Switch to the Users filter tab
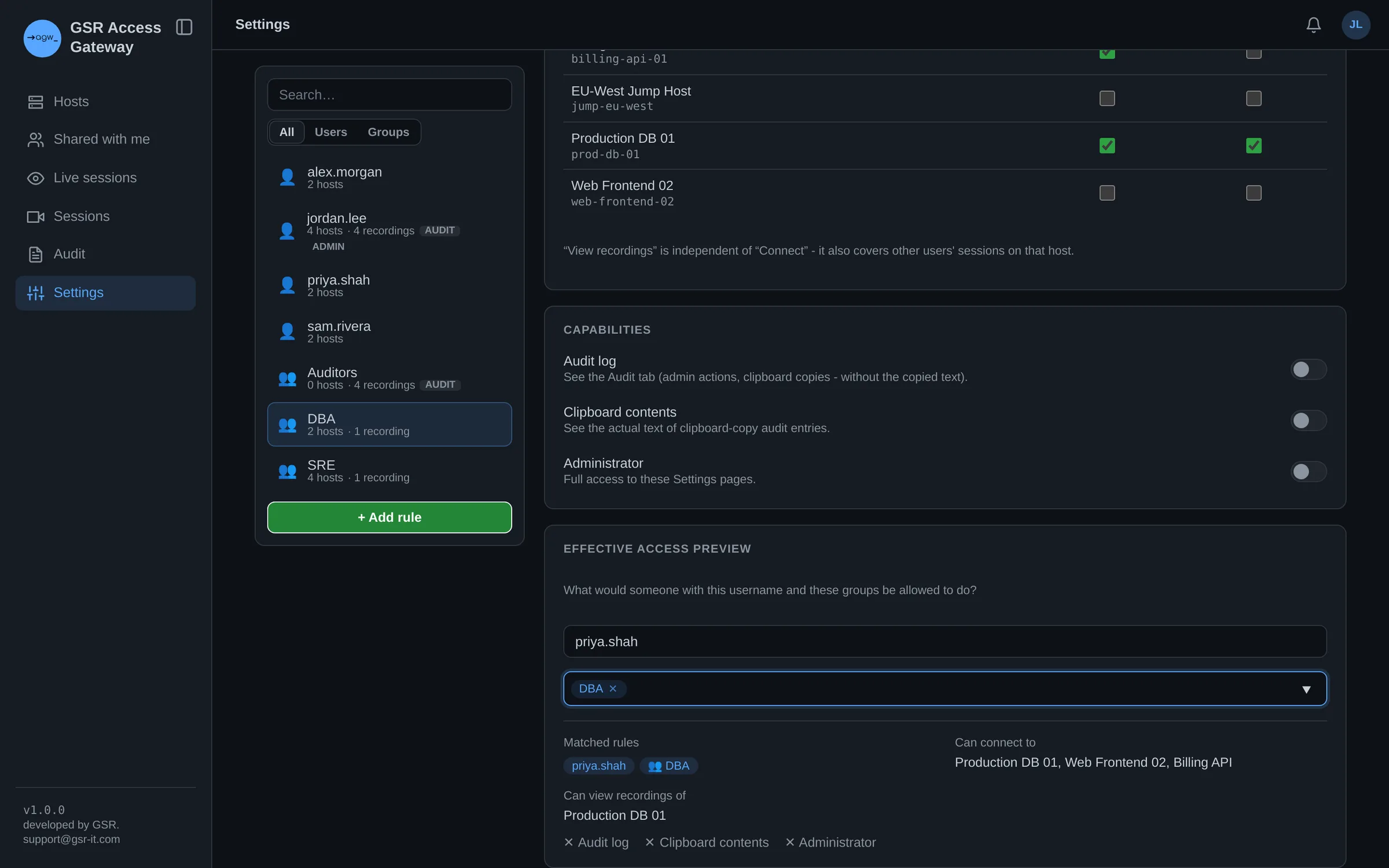Screen dimensions: 1389x868 point(330,132)
